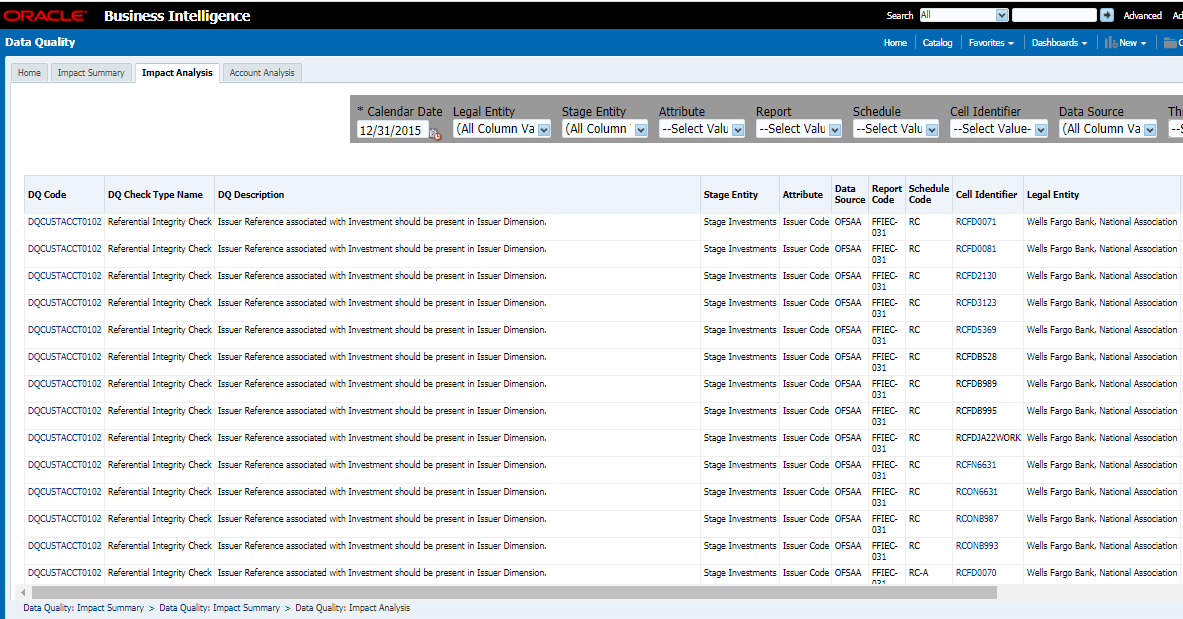Switch to the Home tab
Image resolution: width=1183 pixels, height=619 pixels.
(29, 72)
